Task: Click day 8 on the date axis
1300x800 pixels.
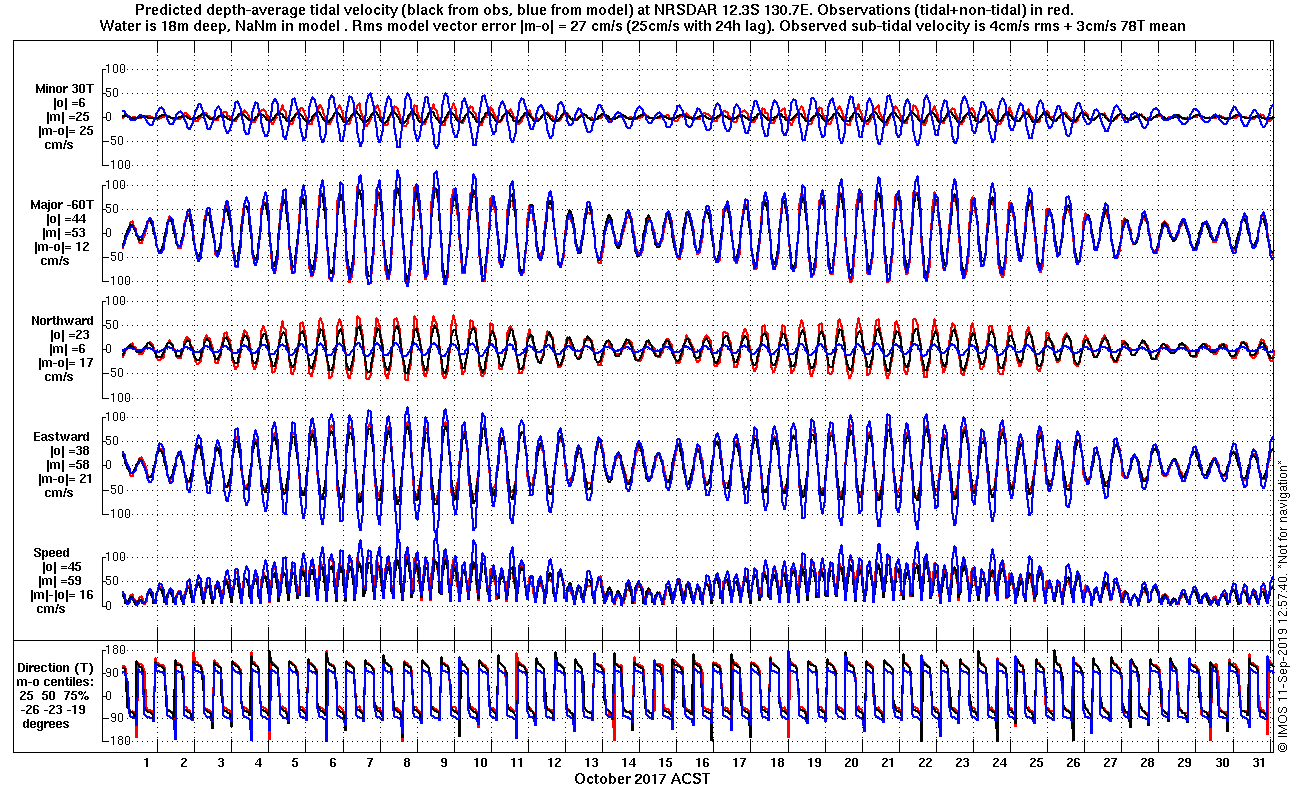Action: [407, 762]
